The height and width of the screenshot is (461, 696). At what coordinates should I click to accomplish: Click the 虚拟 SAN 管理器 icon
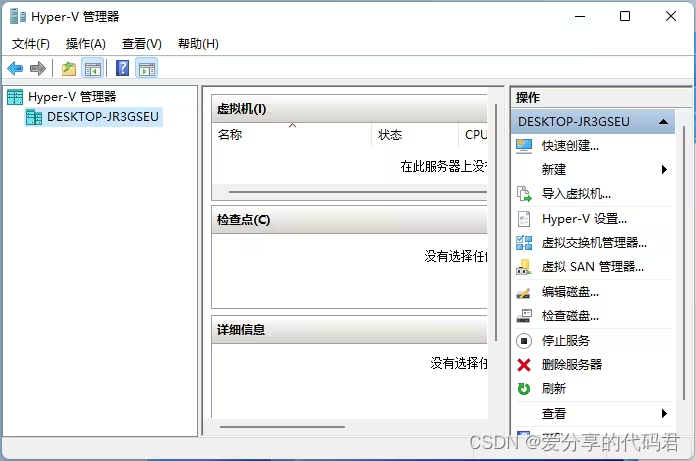coord(524,267)
